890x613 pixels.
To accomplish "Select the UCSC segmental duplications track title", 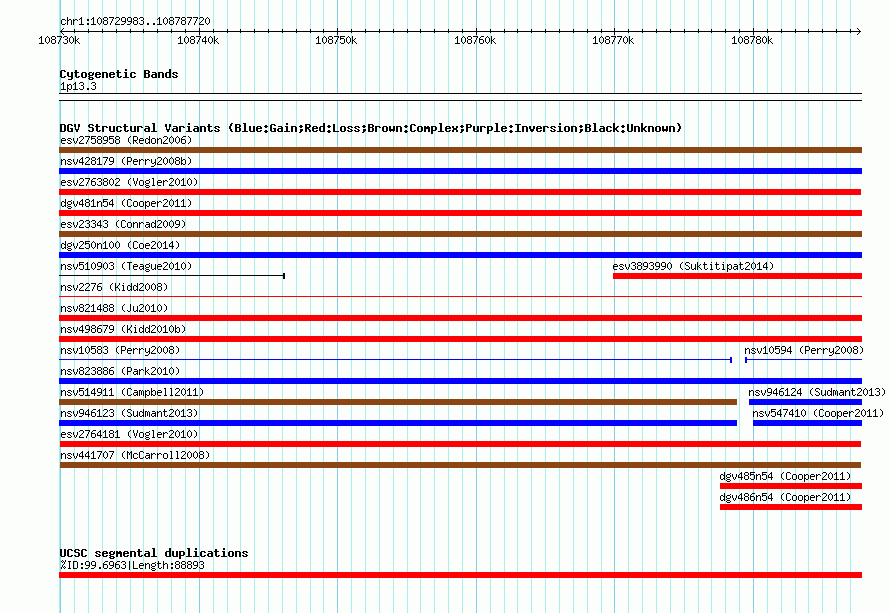I will [x=154, y=553].
